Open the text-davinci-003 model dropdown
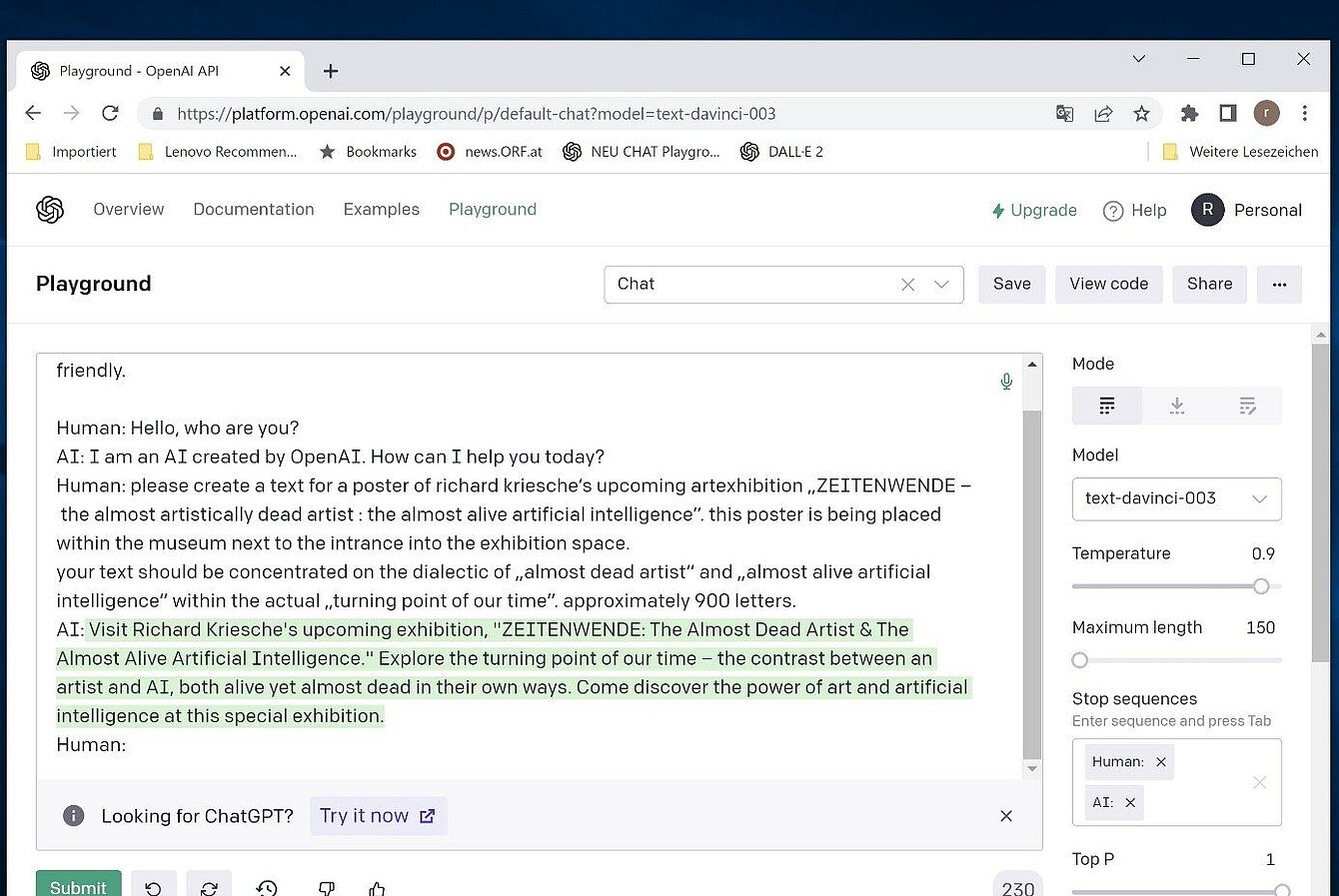The height and width of the screenshot is (896, 1339). [x=1176, y=498]
